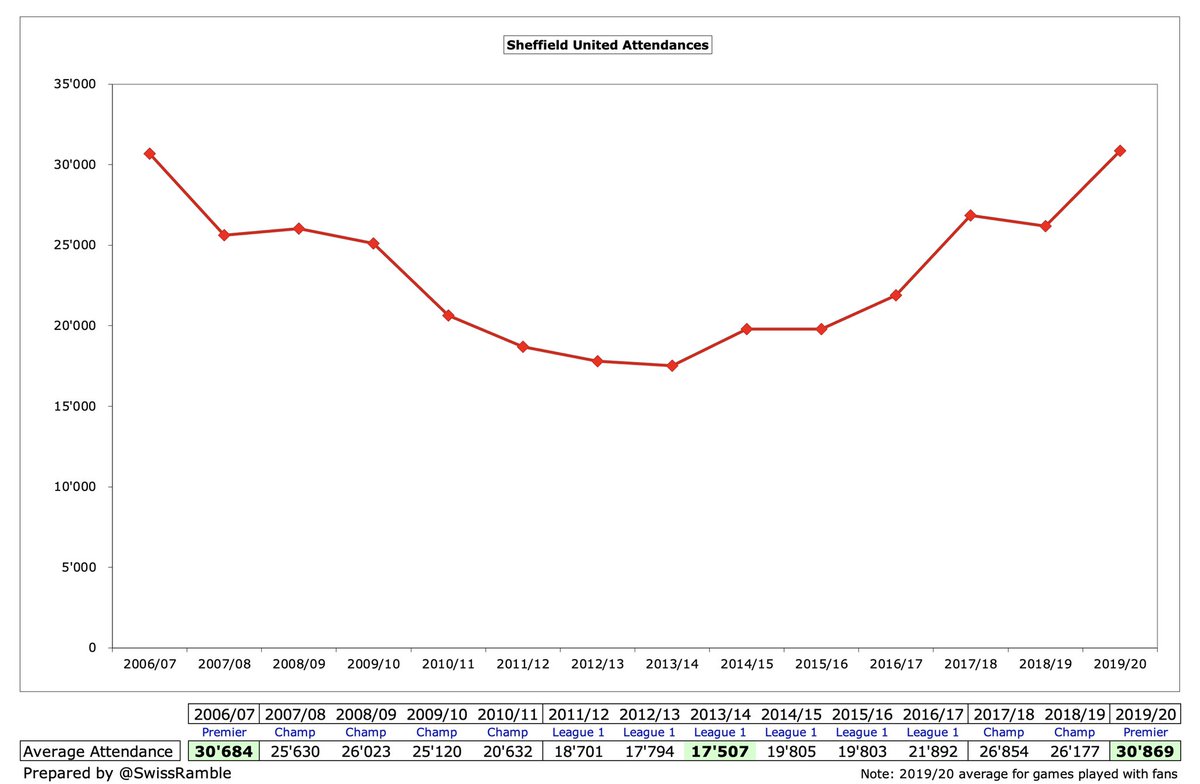
Task: Select the 2014/15 season header in the table
Action: pos(790,714)
